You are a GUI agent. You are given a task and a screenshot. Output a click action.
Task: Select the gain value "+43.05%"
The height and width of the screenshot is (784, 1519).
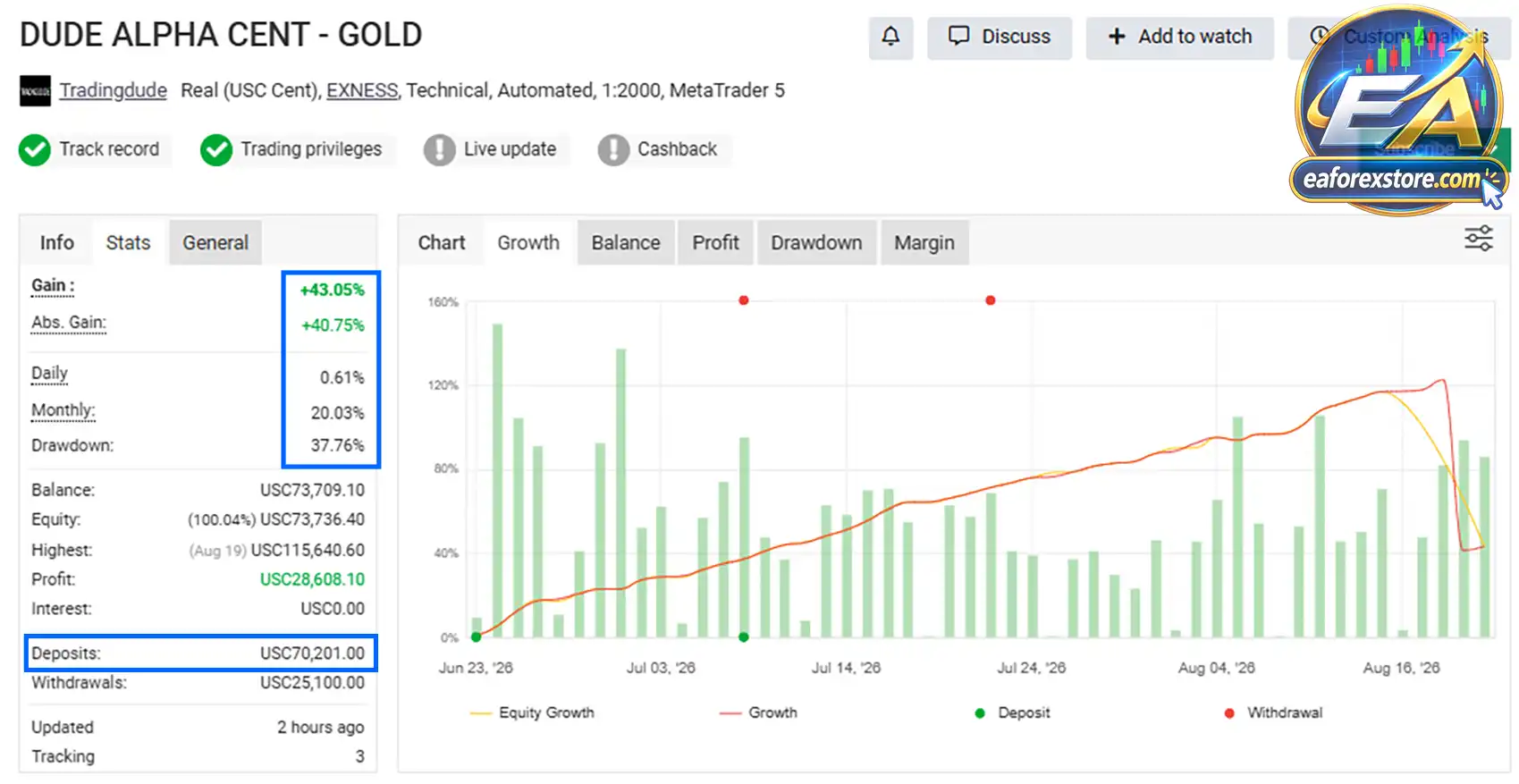(x=332, y=290)
